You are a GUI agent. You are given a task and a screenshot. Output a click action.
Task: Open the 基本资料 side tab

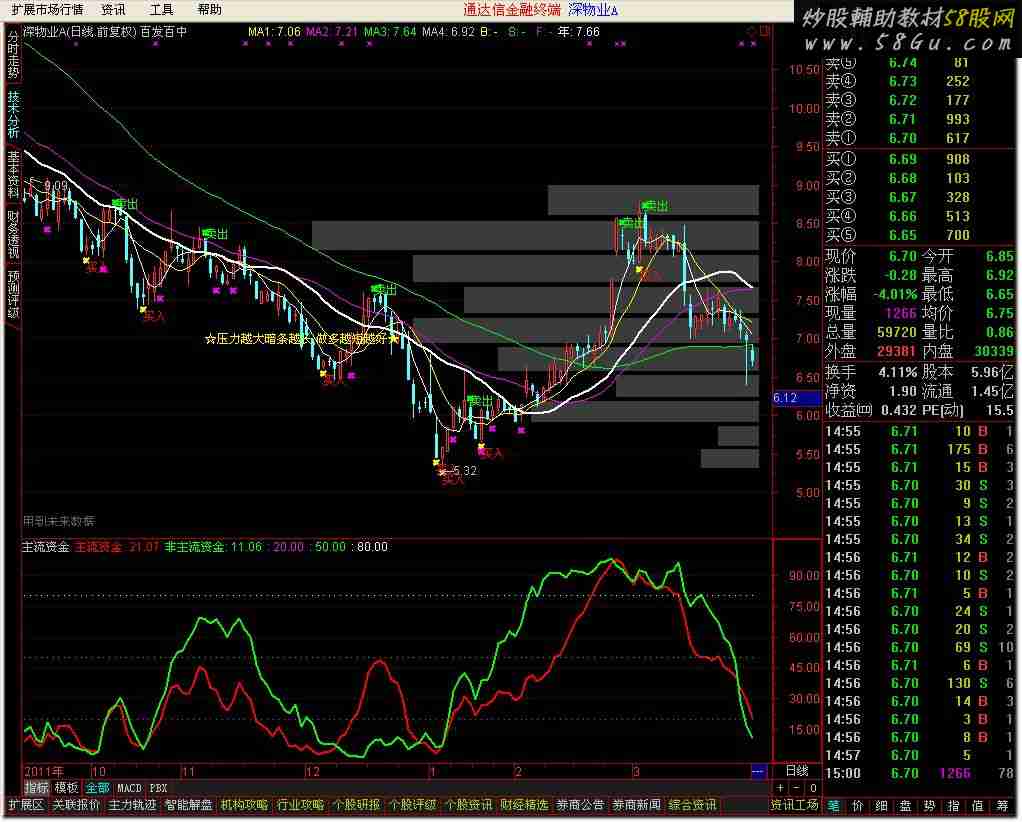point(13,174)
